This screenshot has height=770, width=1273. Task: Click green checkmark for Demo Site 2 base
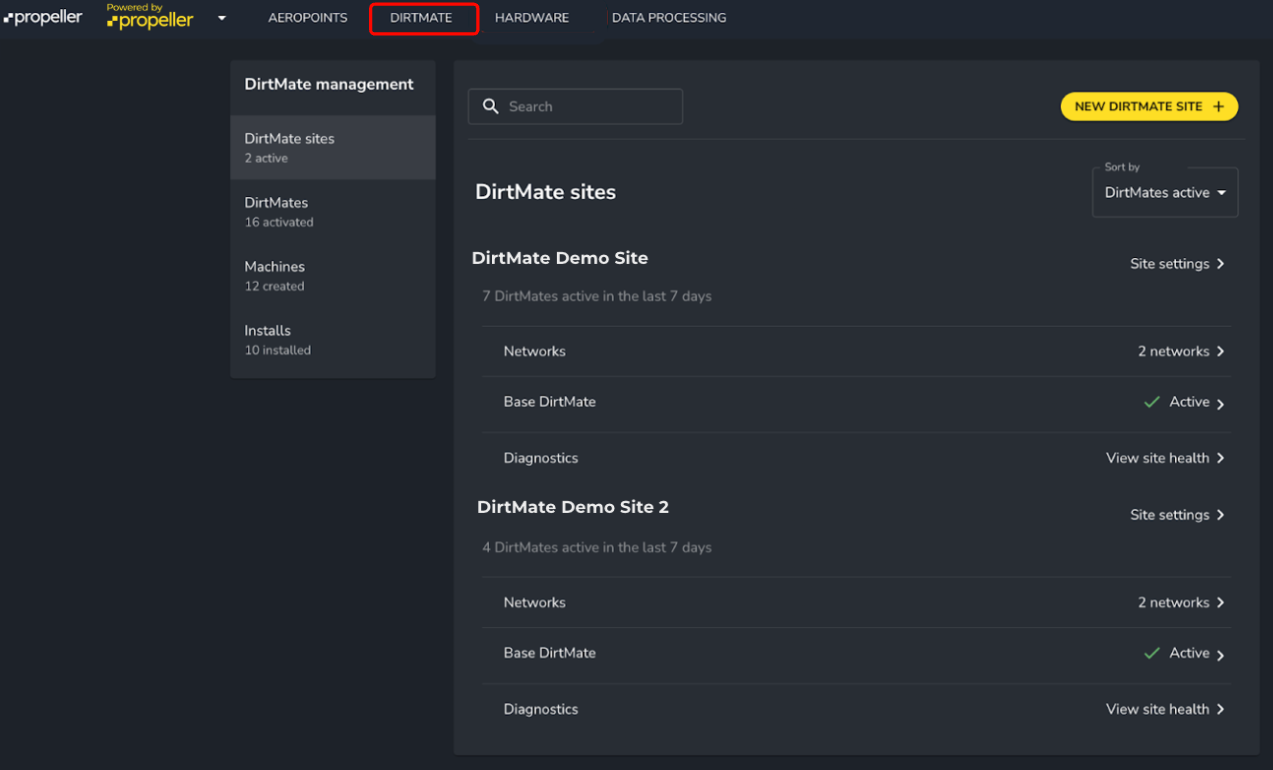[1151, 653]
